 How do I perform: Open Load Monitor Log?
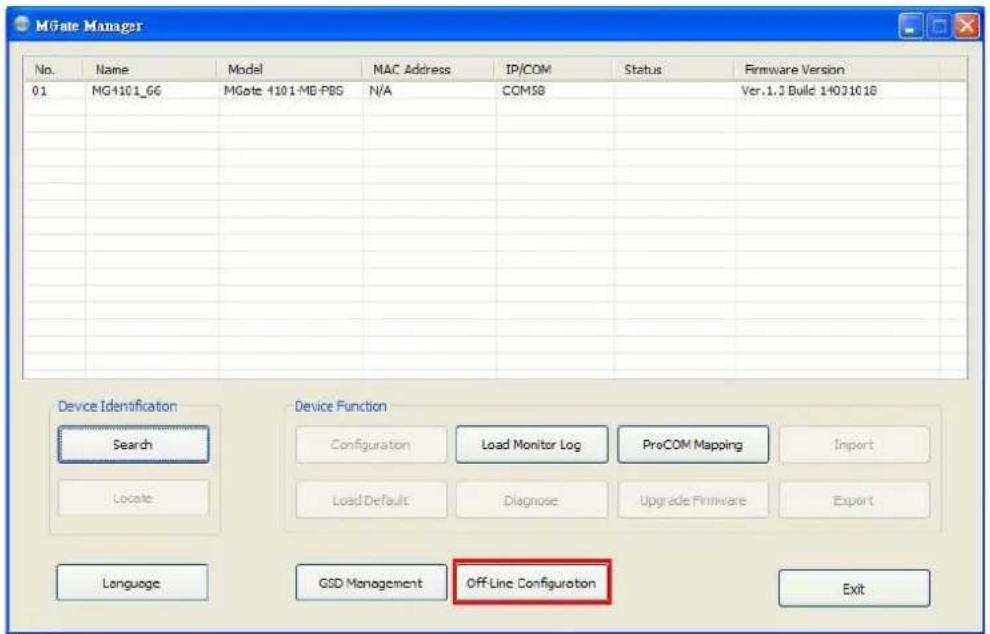[532, 445]
